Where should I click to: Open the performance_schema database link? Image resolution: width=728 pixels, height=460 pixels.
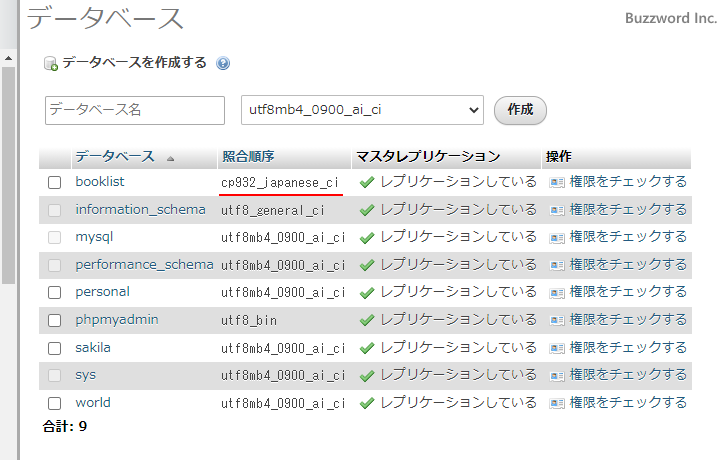point(144,265)
